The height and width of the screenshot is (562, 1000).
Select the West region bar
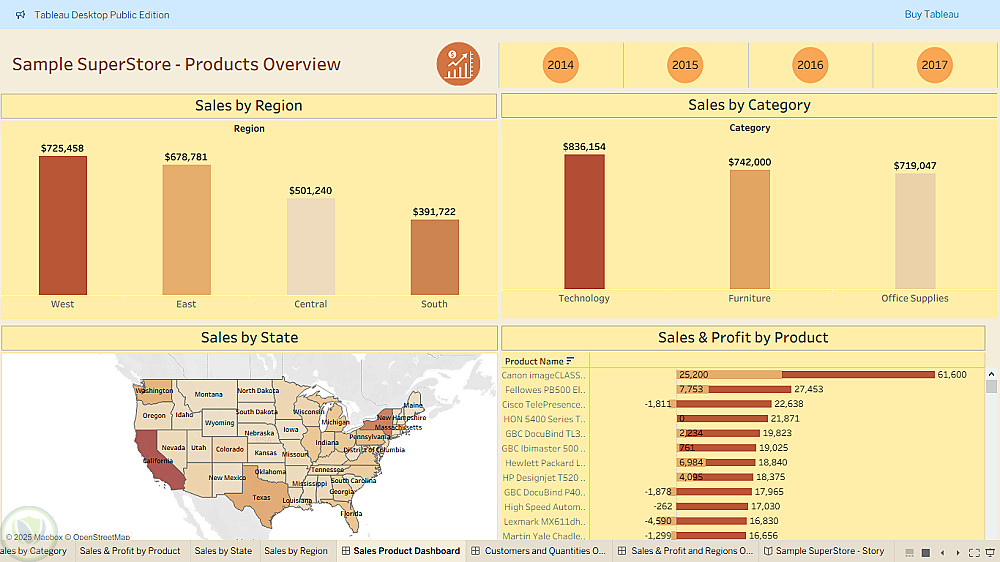[62, 225]
